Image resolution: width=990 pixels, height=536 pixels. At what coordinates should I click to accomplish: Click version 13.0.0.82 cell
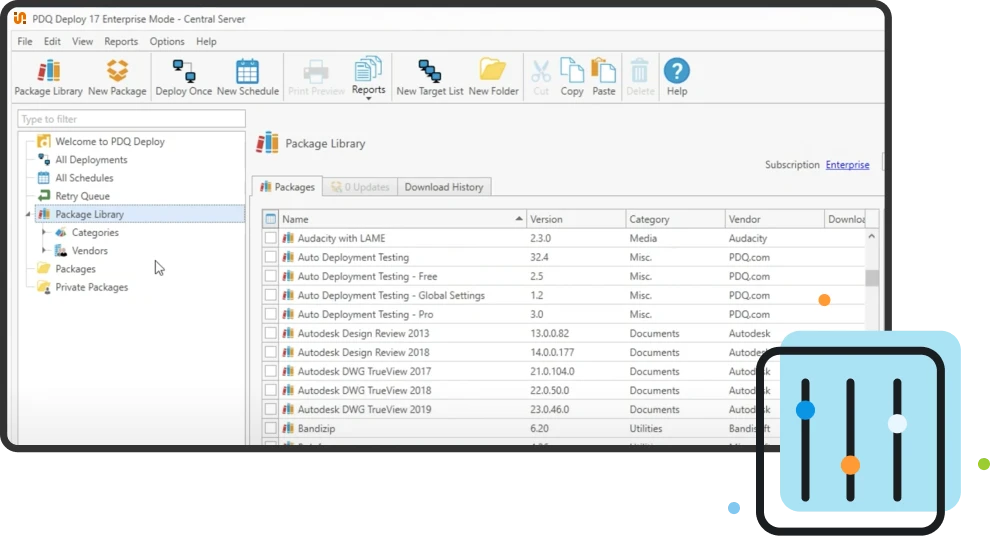pyautogui.click(x=549, y=333)
